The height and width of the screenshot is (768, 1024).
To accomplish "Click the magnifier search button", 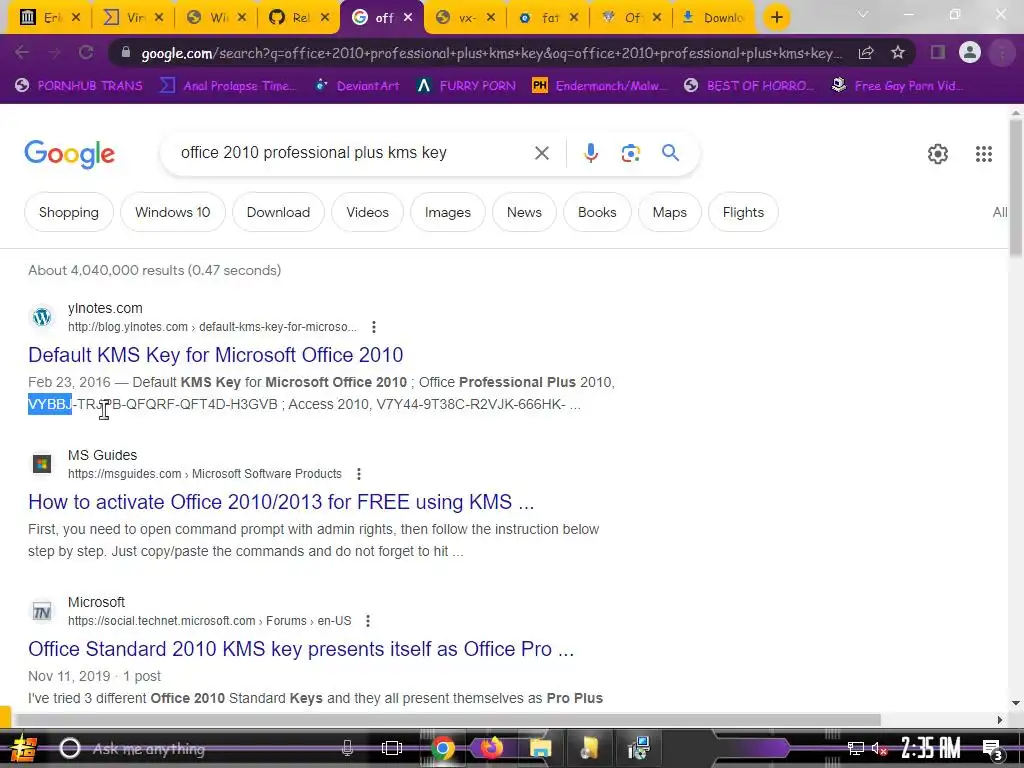I will [670, 153].
